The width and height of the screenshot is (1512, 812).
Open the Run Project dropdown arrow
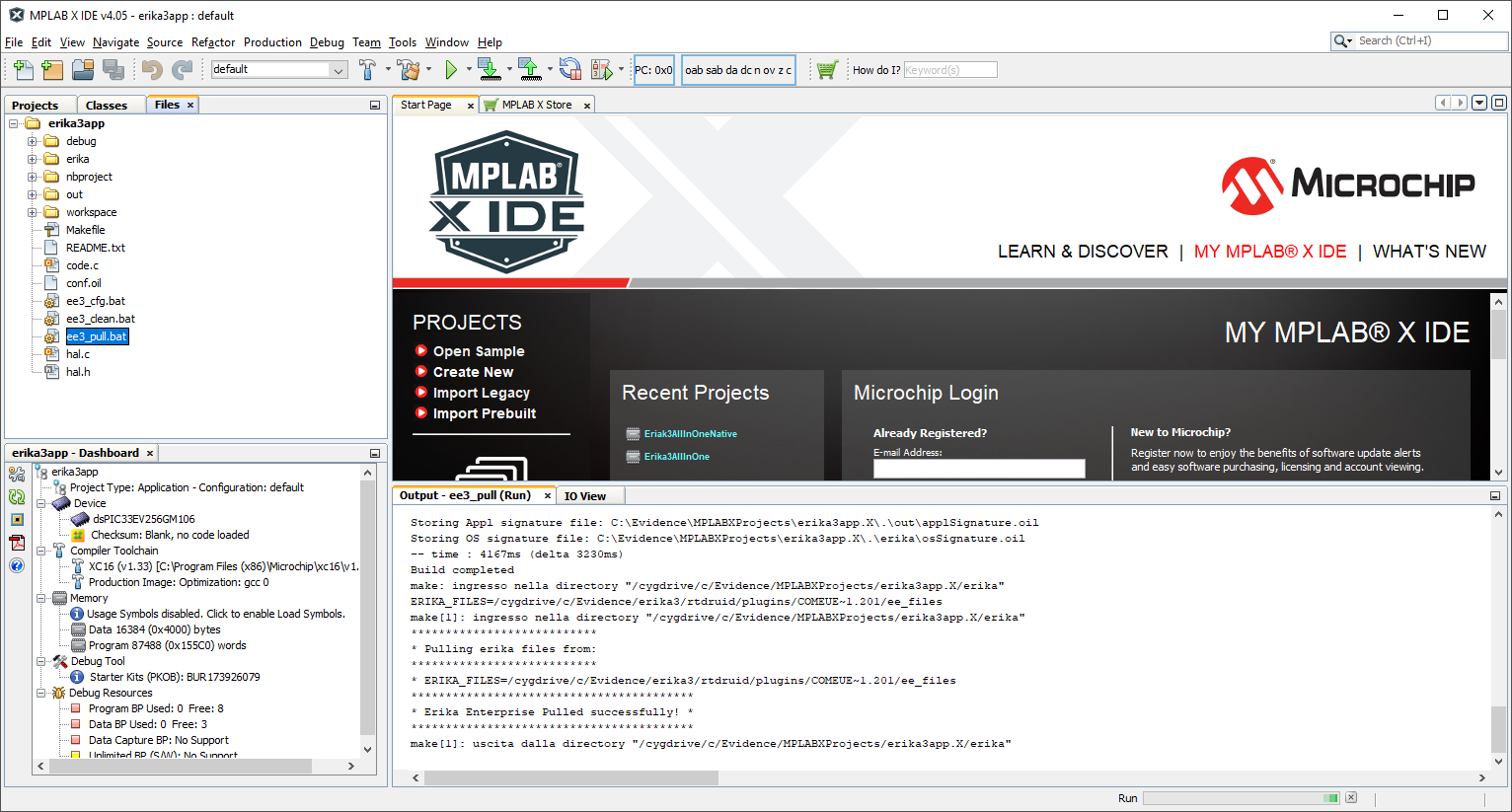pos(468,70)
